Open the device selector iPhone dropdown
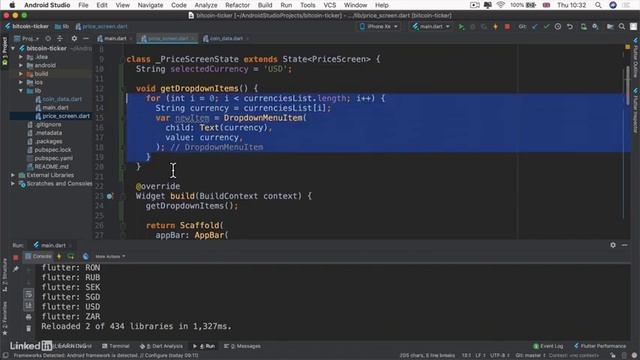The width and height of the screenshot is (640, 360). (378, 27)
